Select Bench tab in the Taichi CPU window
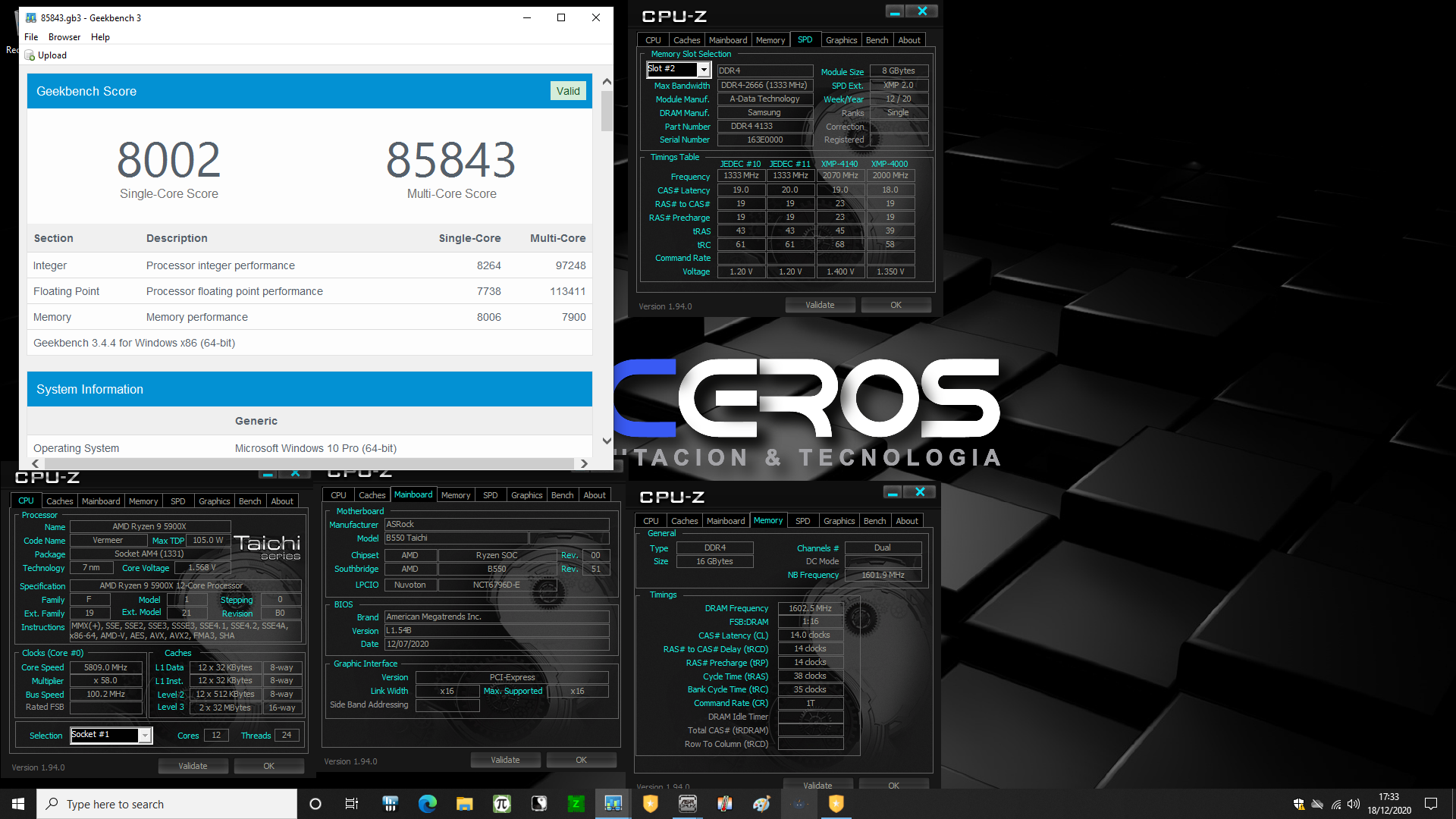This screenshot has height=819, width=1456. [x=249, y=501]
